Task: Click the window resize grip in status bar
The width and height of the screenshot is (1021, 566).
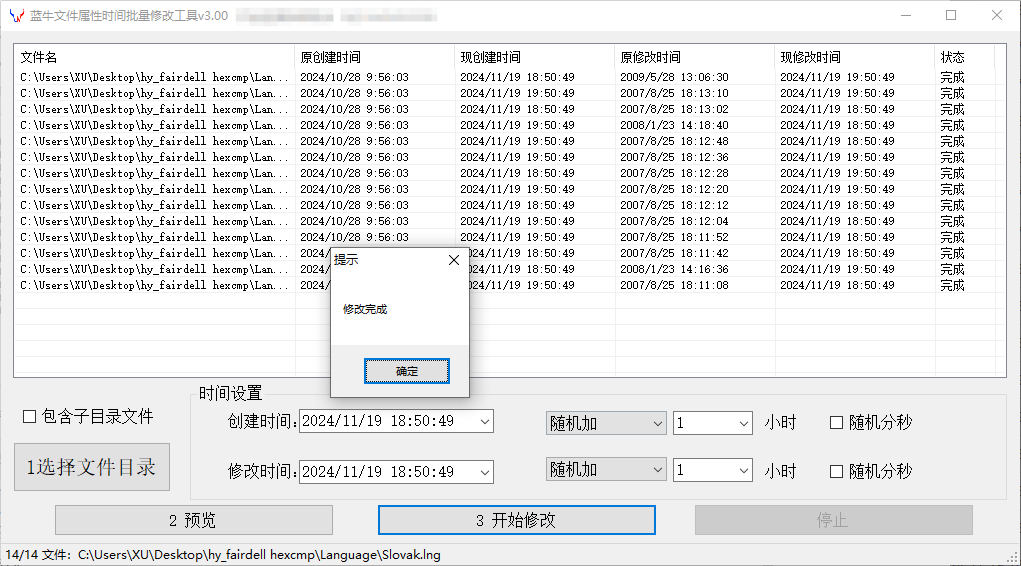Action: point(1013,558)
